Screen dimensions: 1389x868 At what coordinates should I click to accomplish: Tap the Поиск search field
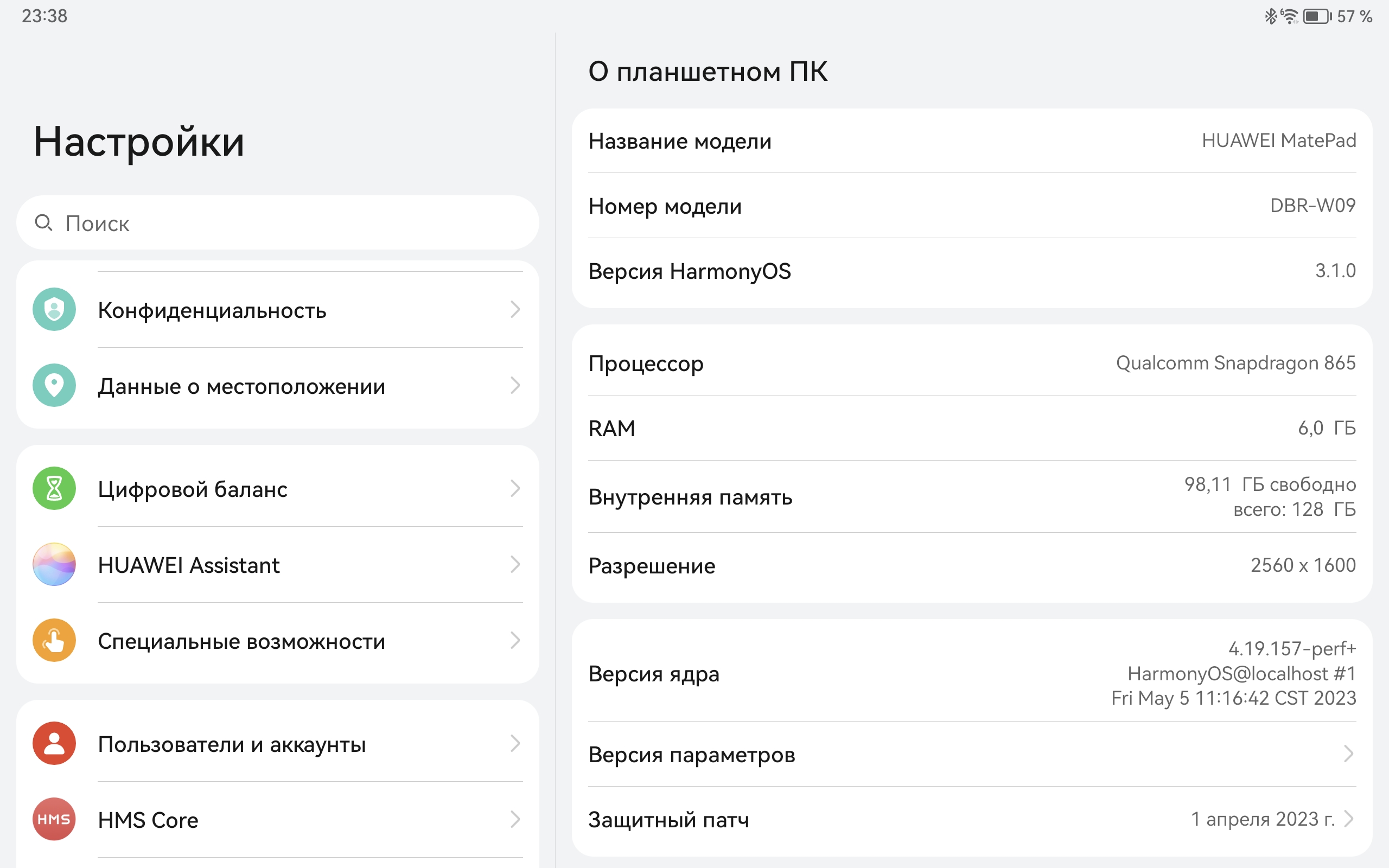pos(278,223)
